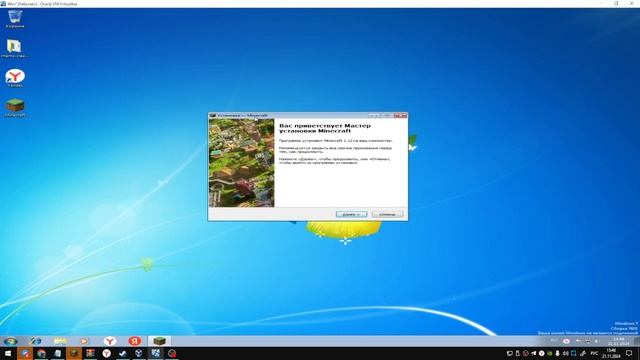This screenshot has height=360, width=640.
Task: Select Minecraft installer button in Windows 7 taskbar
Action: 159,341
